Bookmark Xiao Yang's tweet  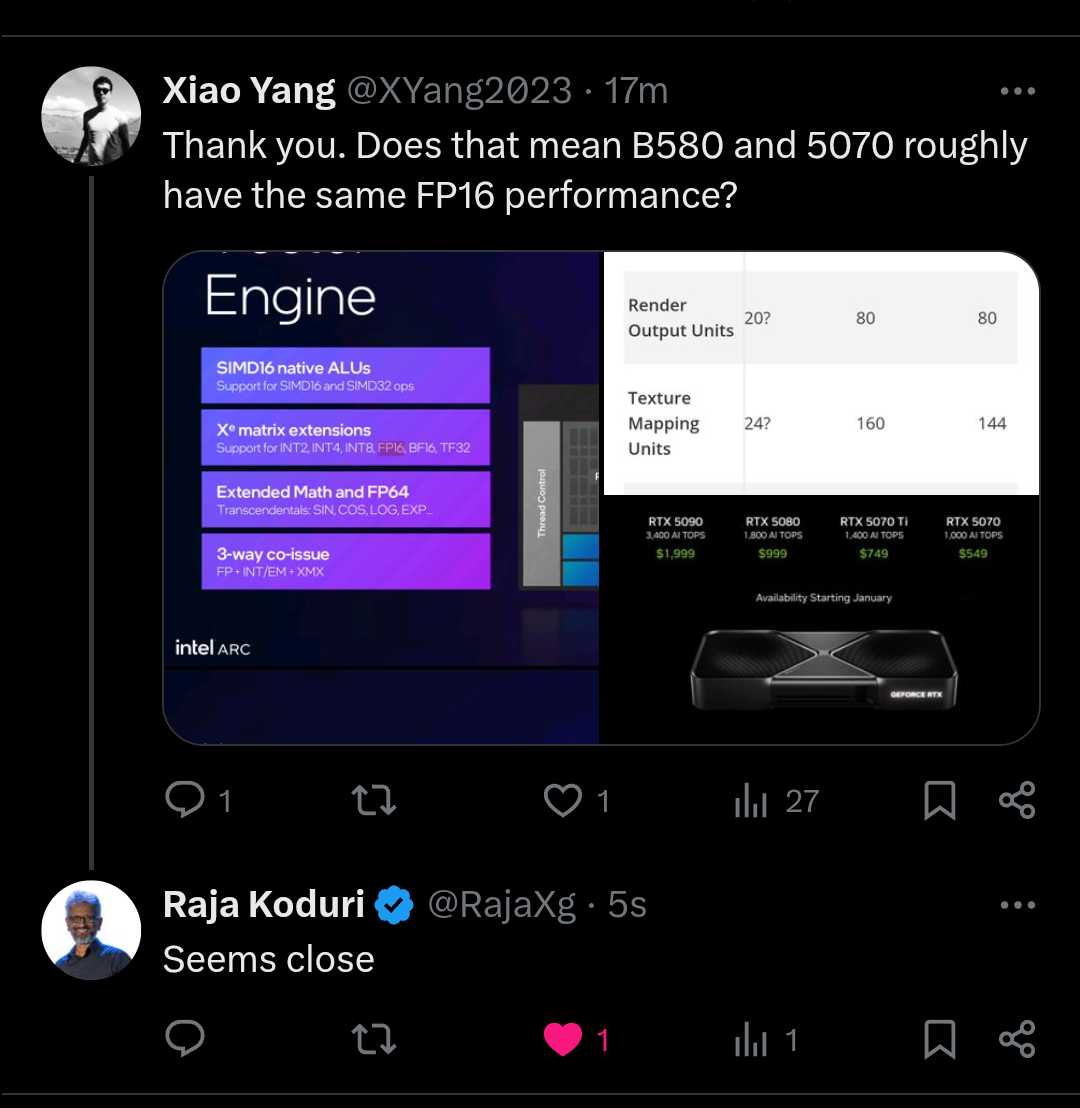939,800
